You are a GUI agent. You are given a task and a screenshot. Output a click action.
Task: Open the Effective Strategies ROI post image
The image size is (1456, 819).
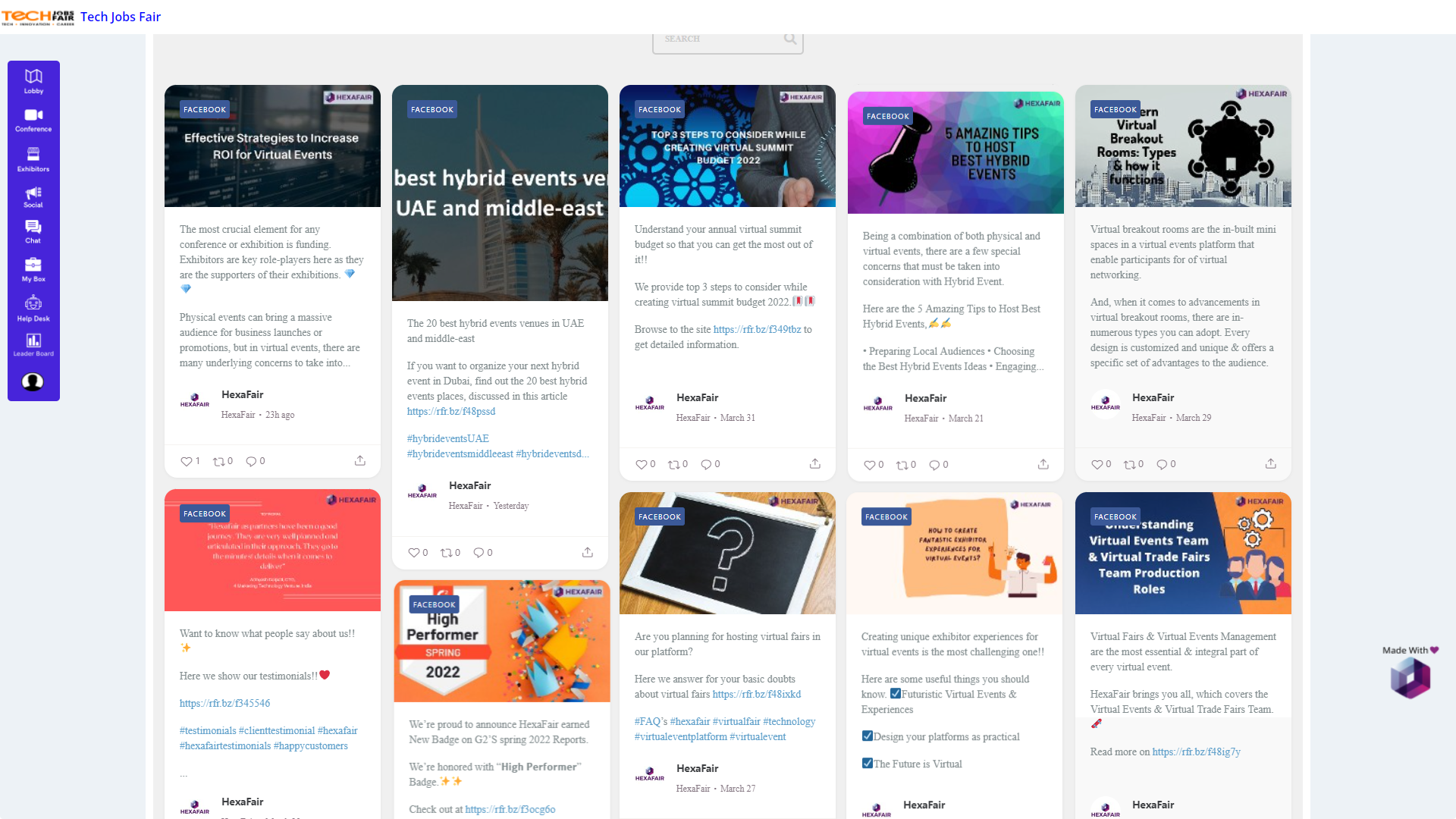click(x=272, y=146)
